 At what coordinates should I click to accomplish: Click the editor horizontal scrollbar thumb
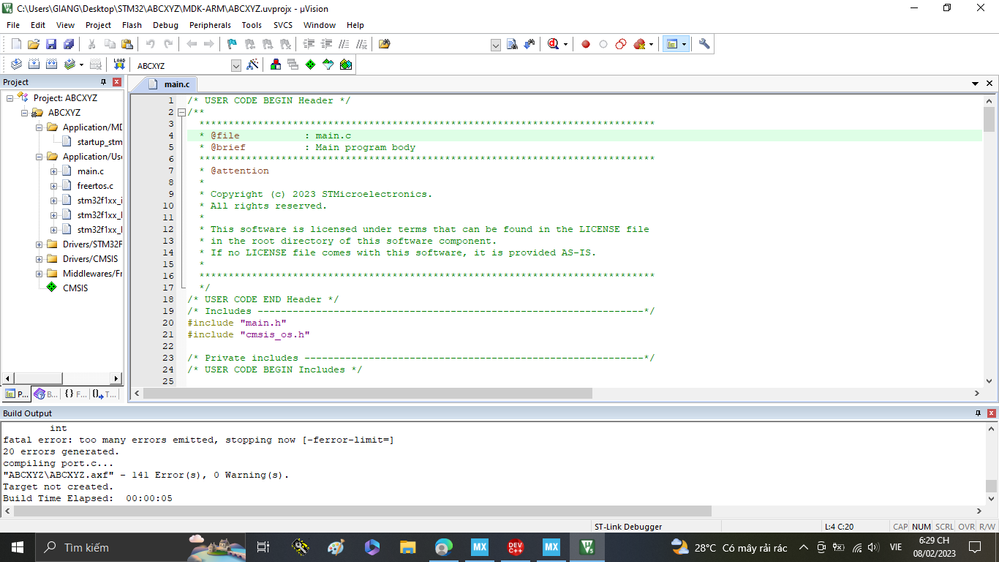point(368,393)
